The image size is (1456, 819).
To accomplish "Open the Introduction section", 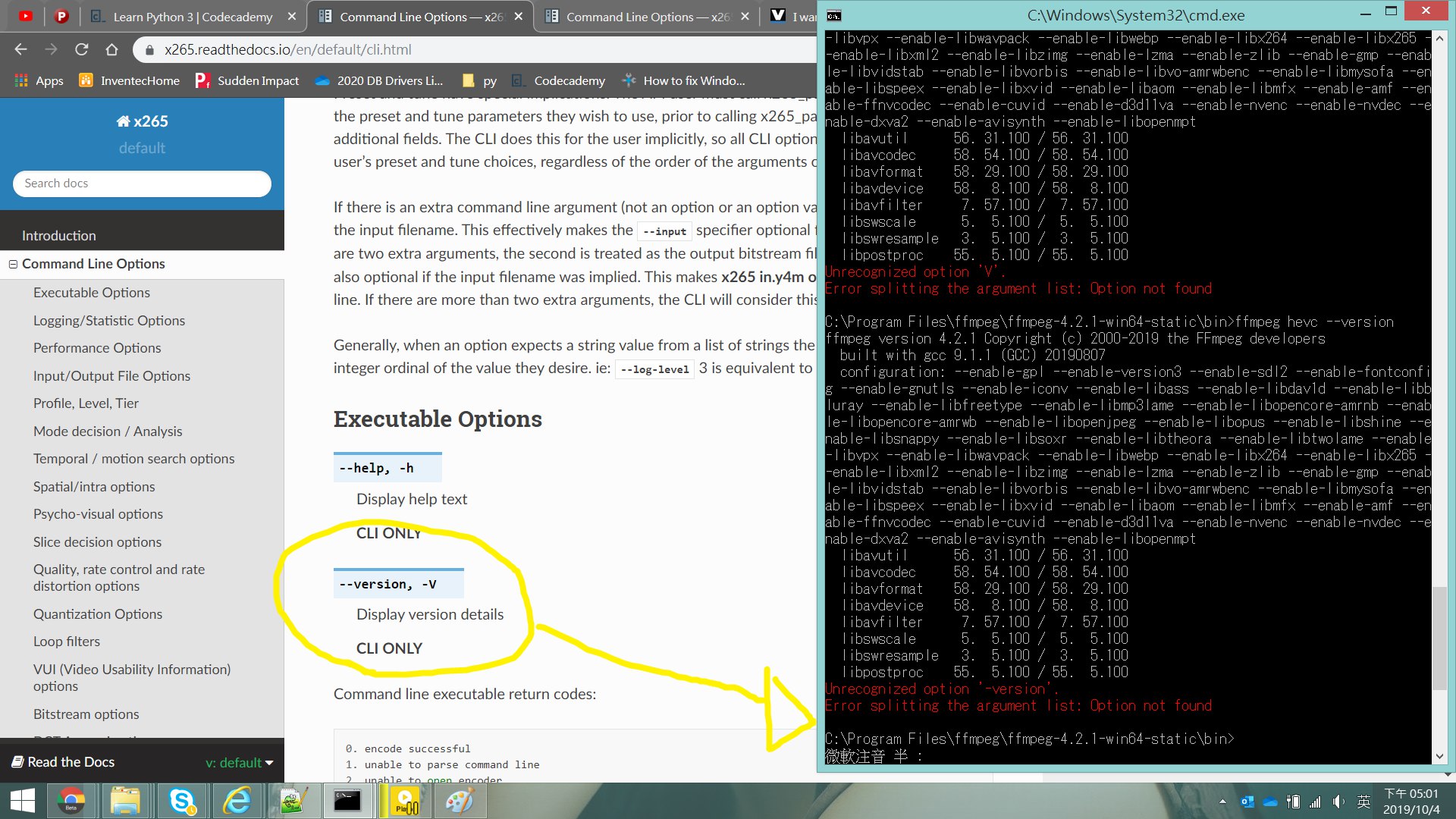I will tap(59, 236).
